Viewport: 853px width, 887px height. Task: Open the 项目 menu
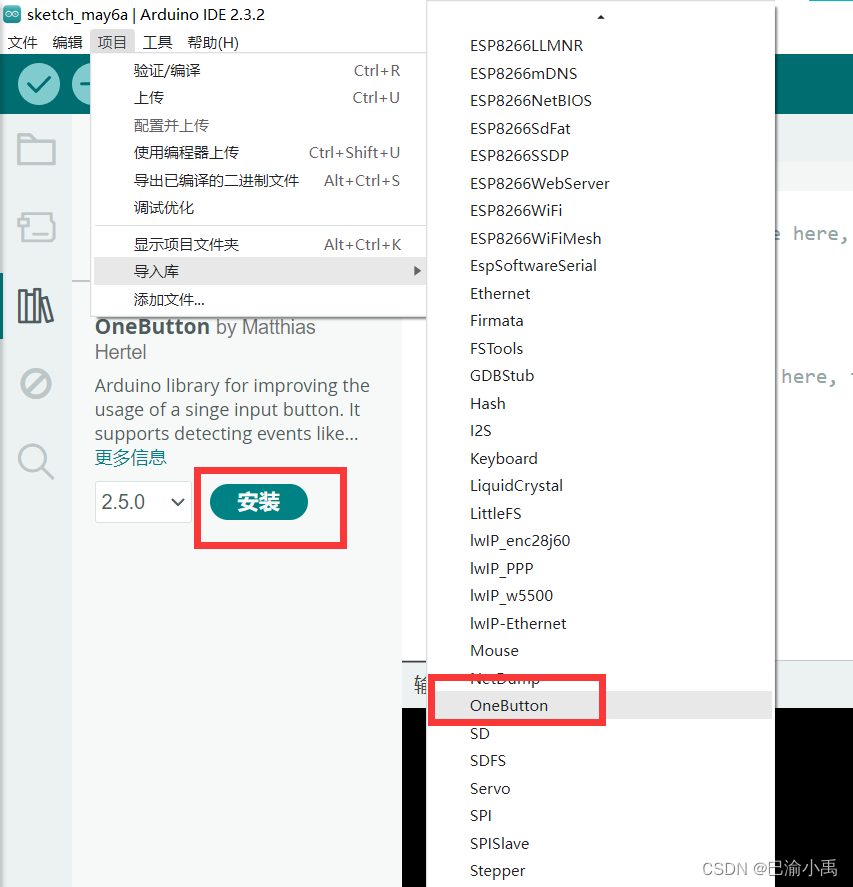112,42
